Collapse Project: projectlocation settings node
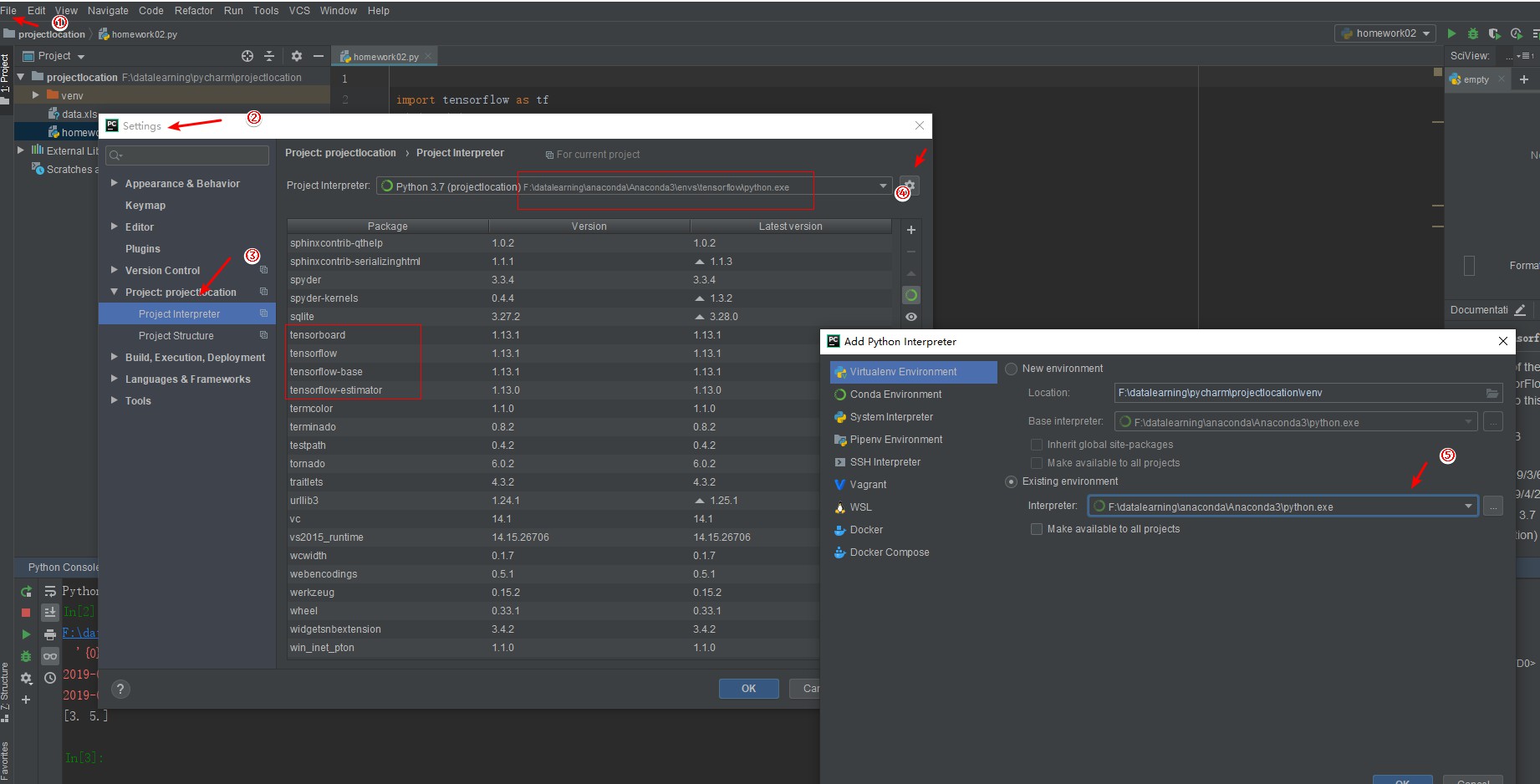This screenshot has width=1540, height=784. [x=115, y=292]
